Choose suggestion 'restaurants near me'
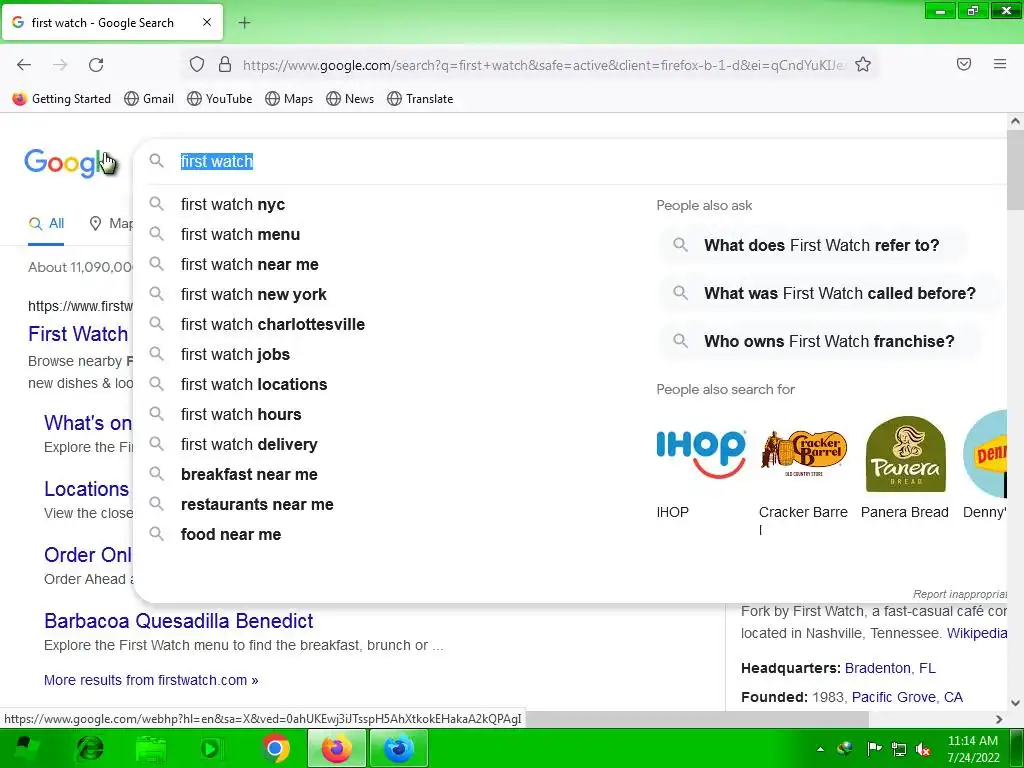 [x=257, y=505]
